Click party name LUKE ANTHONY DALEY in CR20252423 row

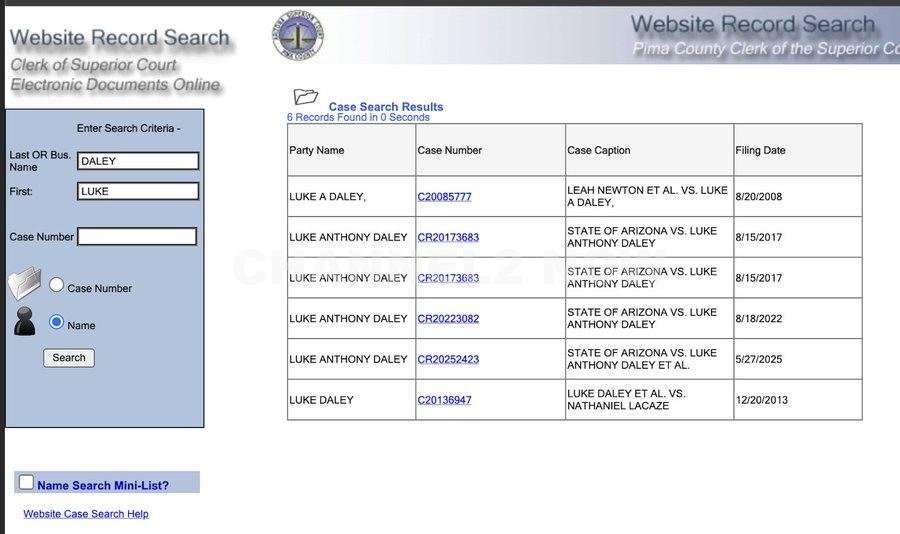point(348,359)
